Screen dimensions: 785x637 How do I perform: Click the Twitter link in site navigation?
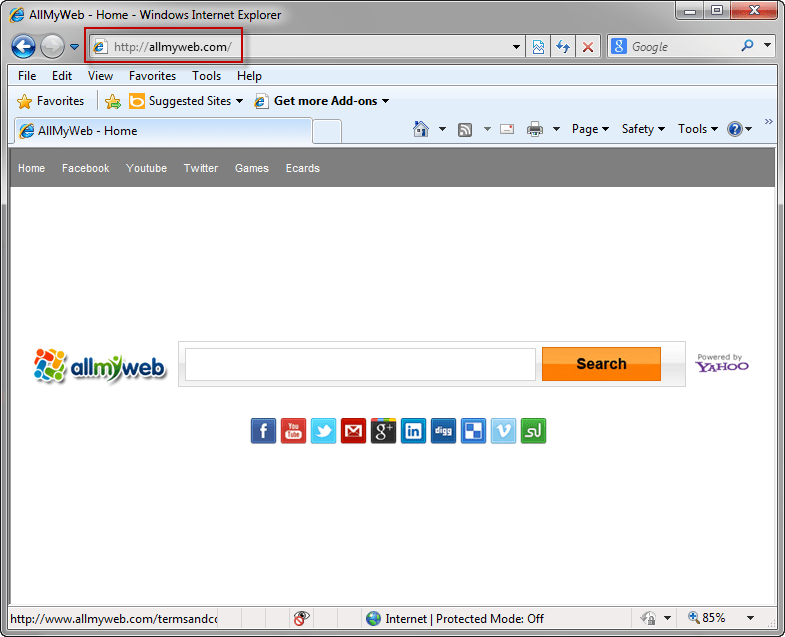201,168
